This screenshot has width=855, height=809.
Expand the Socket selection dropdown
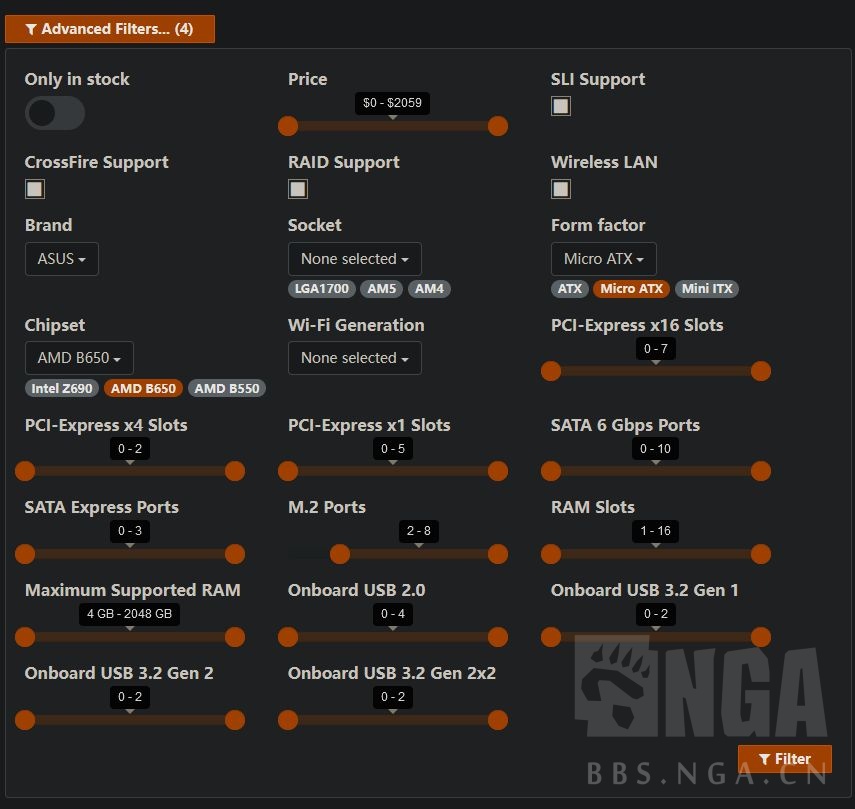coord(354,258)
